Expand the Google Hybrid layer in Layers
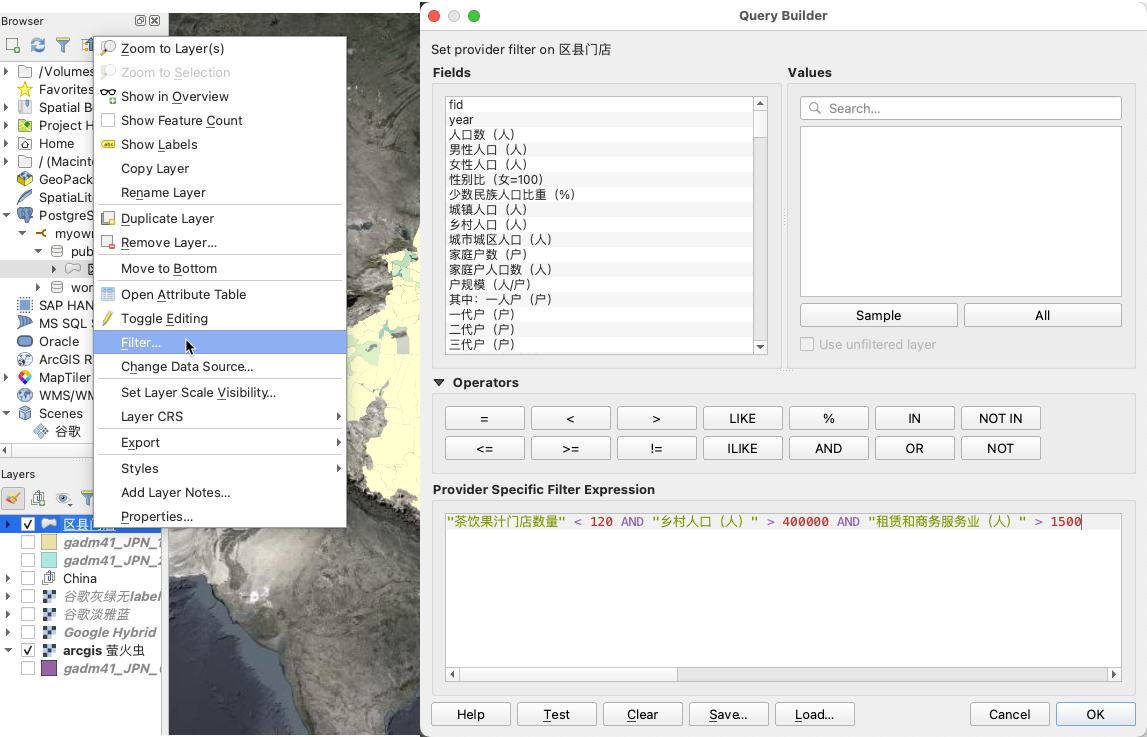Image resolution: width=1147 pixels, height=737 pixels. (9, 632)
